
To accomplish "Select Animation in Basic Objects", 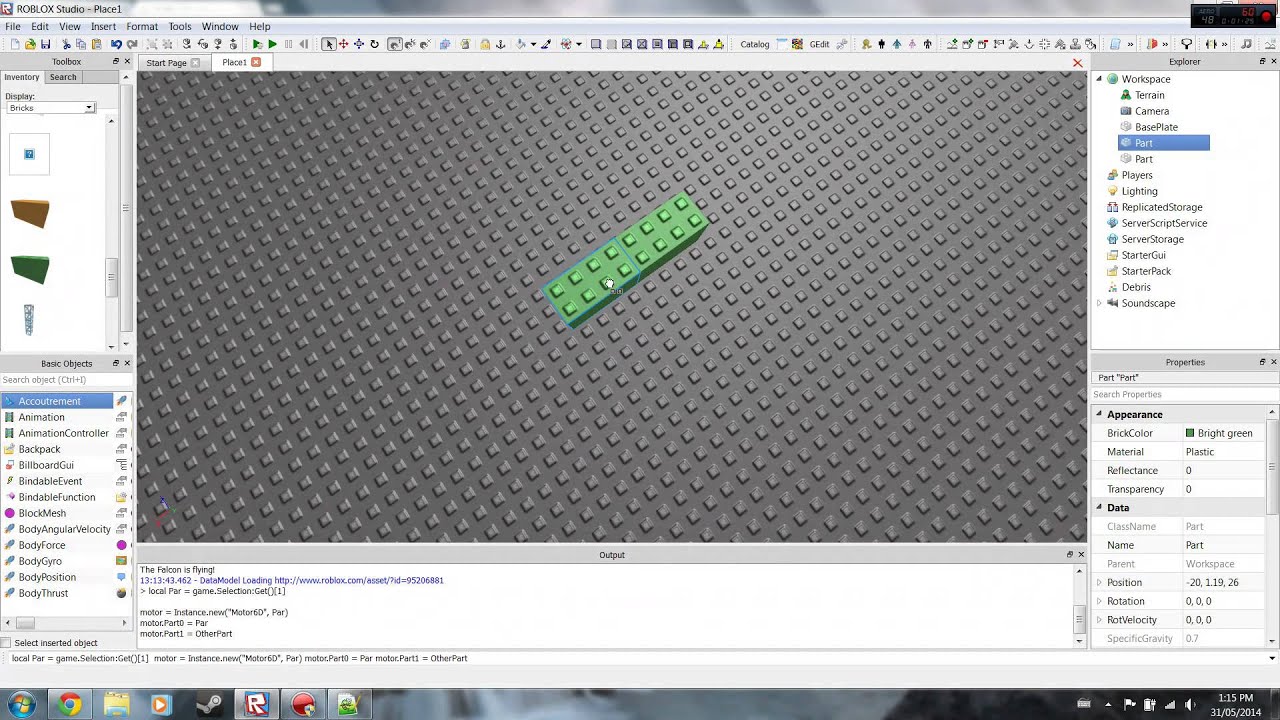I will coord(41,417).
